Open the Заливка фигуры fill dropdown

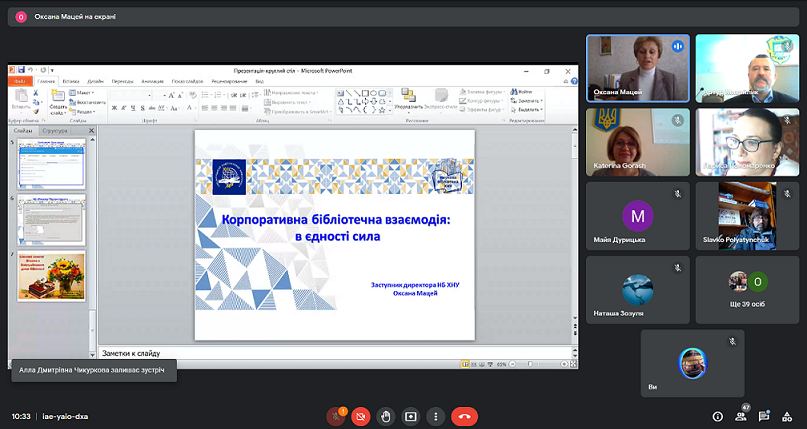click(x=481, y=92)
